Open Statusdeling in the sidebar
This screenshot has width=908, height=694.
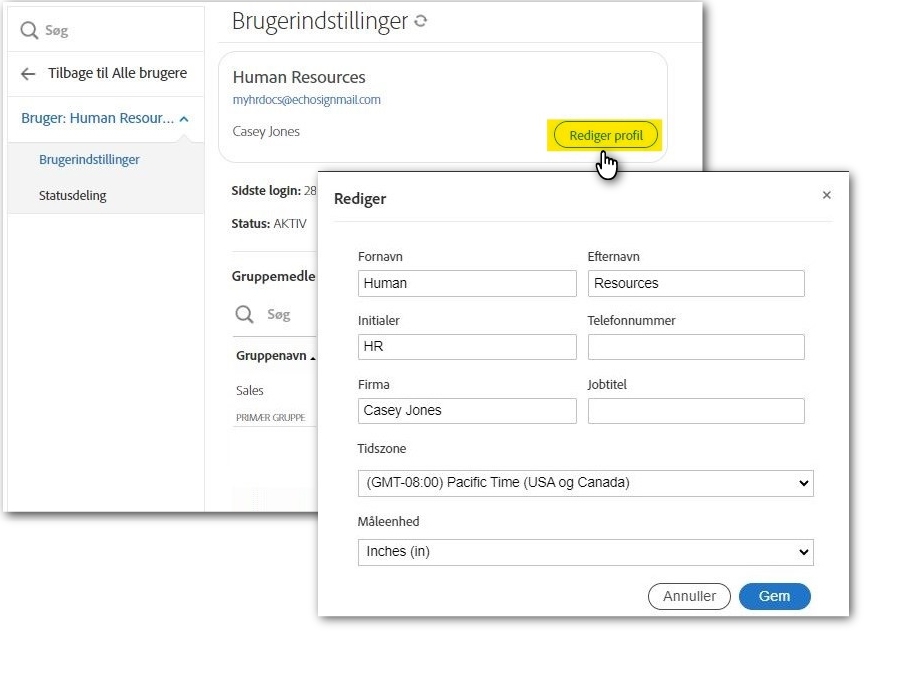tap(72, 196)
